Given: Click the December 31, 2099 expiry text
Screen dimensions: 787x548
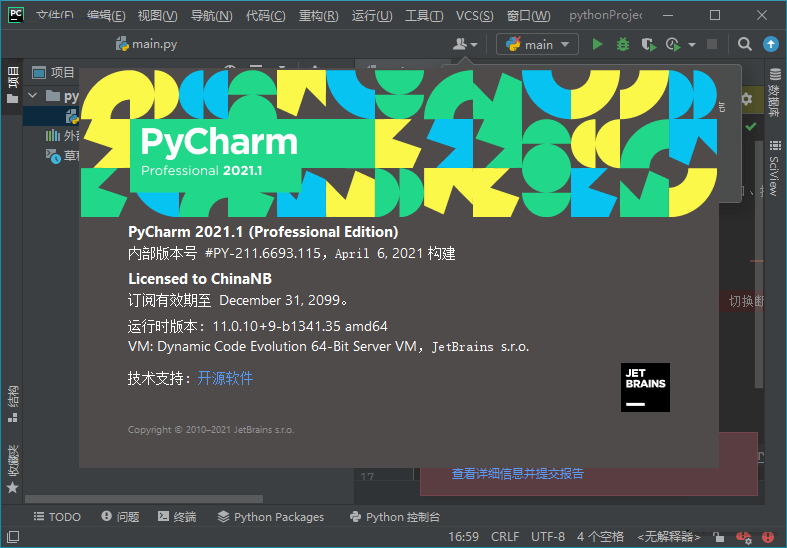Looking at the screenshot, I should [x=280, y=300].
